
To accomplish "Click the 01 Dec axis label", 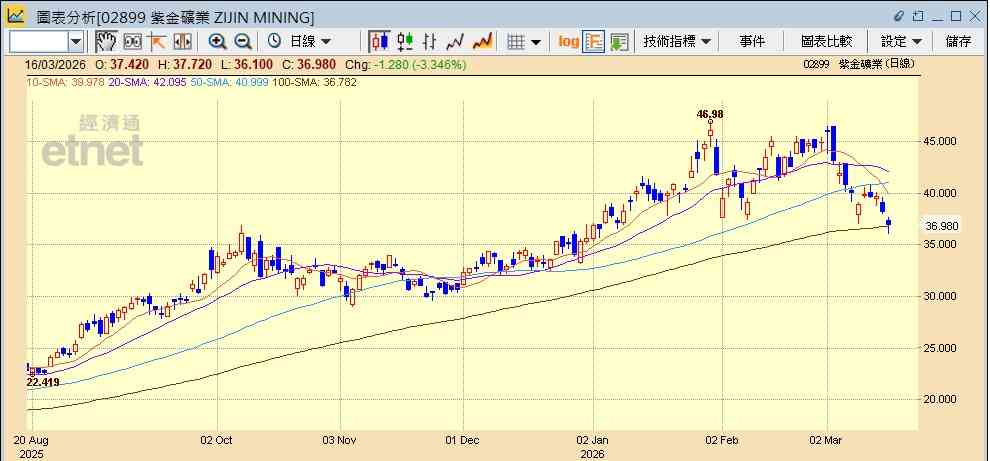I will (x=463, y=440).
